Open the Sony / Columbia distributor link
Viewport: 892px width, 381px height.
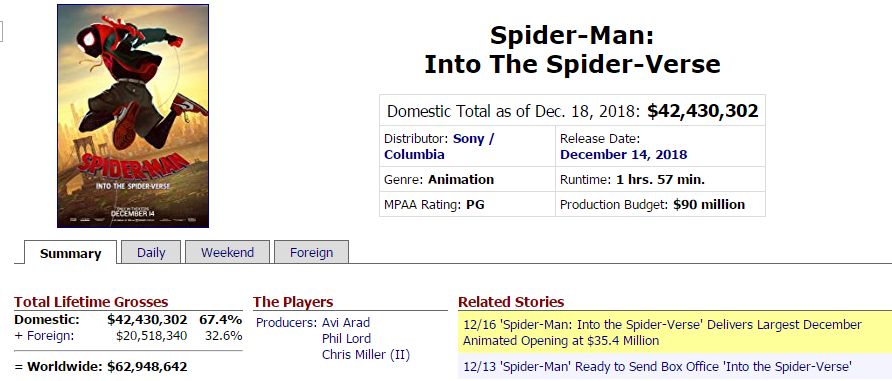(439, 147)
